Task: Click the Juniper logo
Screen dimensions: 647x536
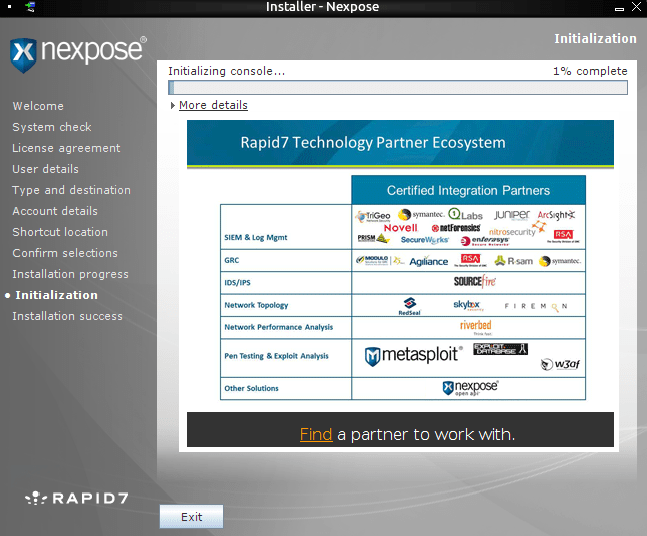Action: coord(512,215)
